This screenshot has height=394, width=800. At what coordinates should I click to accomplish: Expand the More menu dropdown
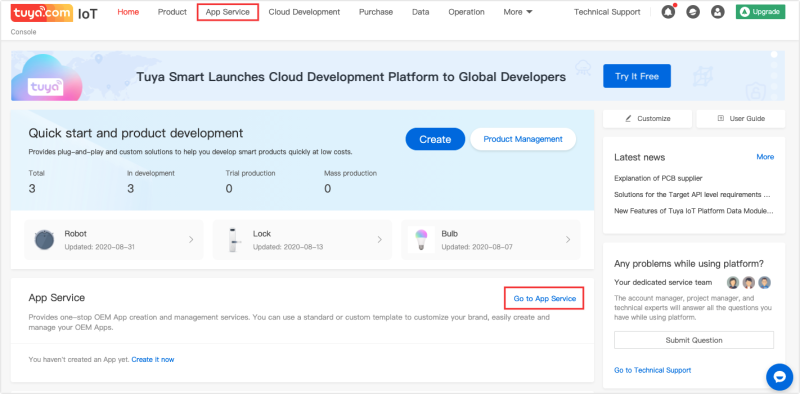pos(518,12)
